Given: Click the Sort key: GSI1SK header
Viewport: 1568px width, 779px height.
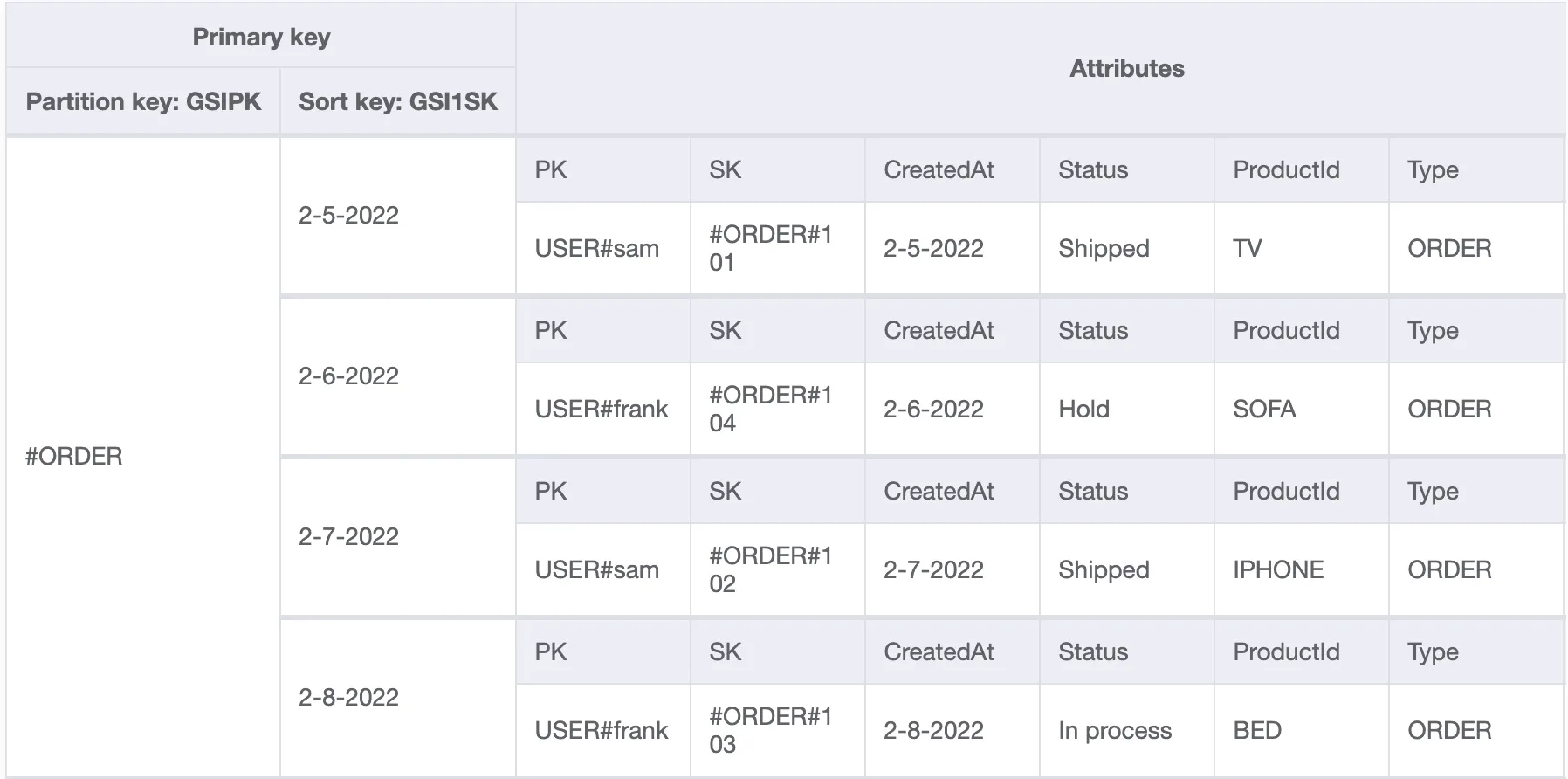Looking at the screenshot, I should (398, 101).
